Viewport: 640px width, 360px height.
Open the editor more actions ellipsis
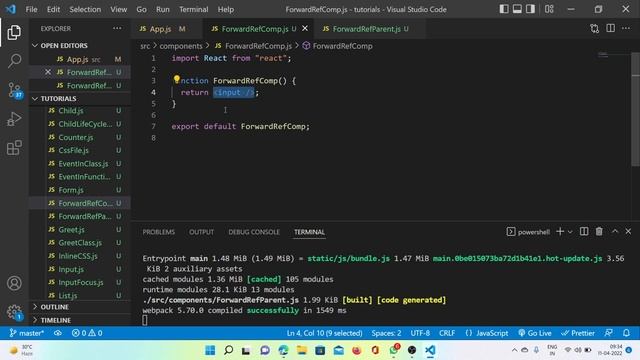tap(626, 29)
